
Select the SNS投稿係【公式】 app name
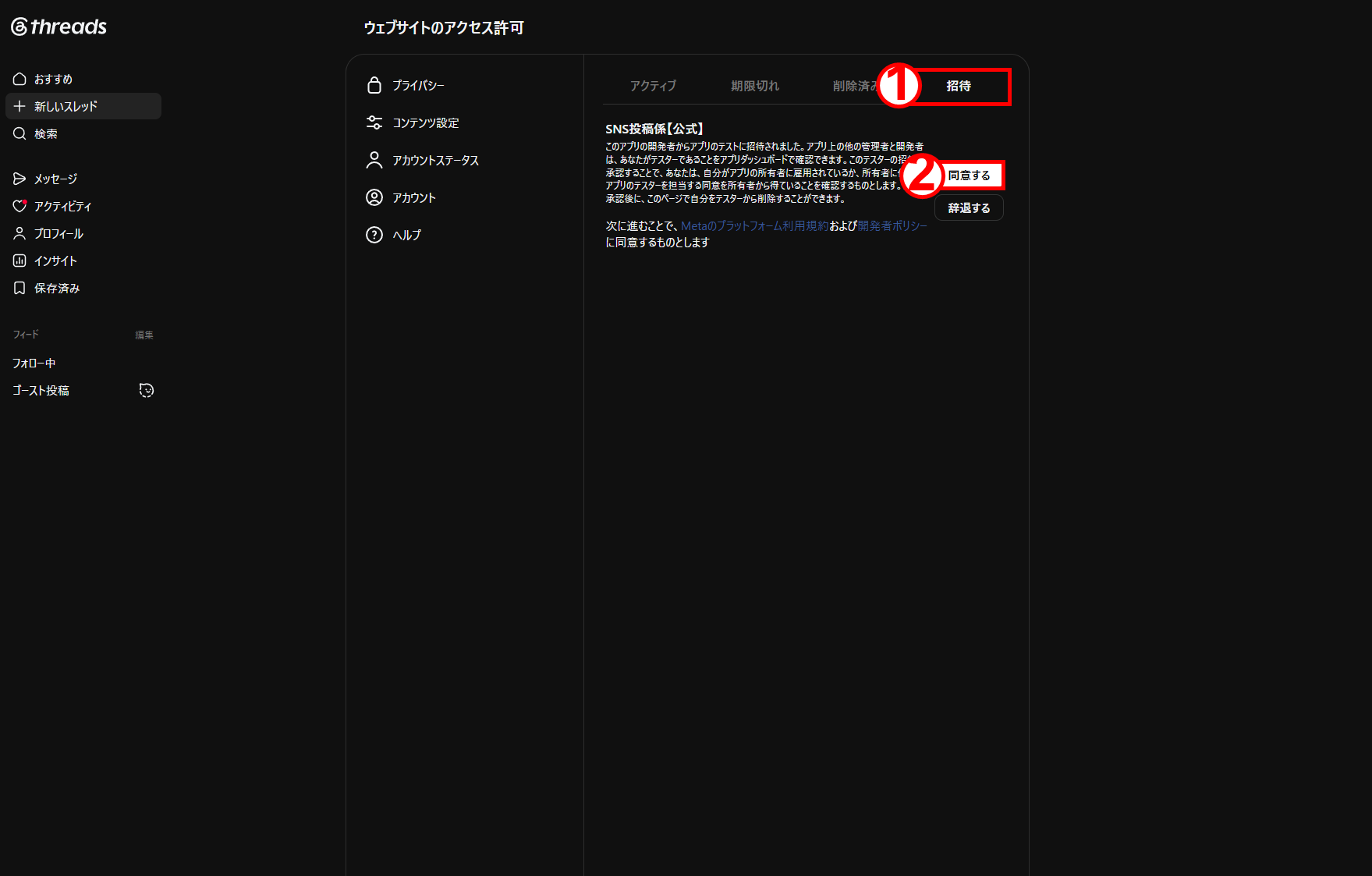click(x=654, y=129)
